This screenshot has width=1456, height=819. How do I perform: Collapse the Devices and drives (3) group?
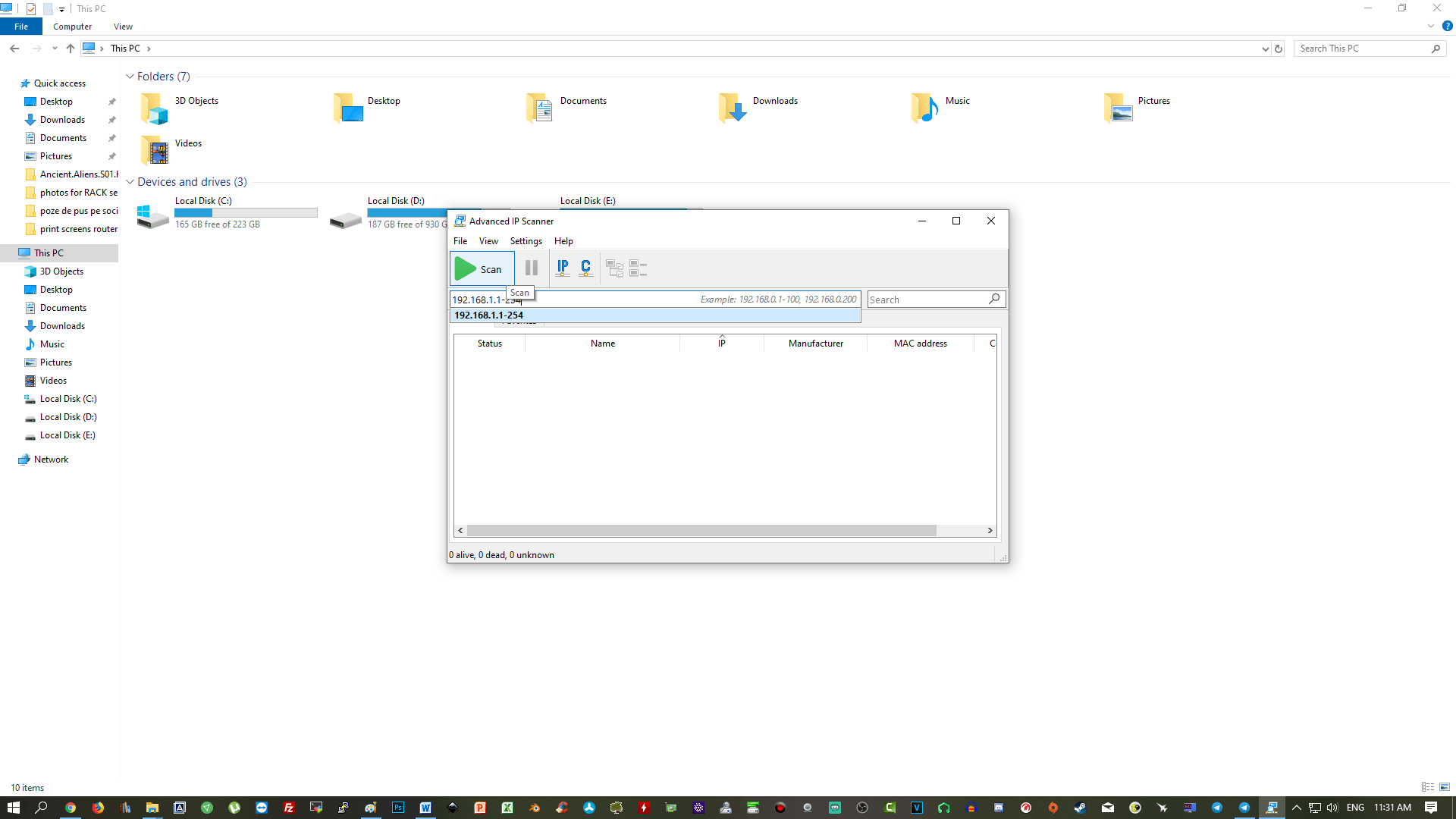(130, 182)
